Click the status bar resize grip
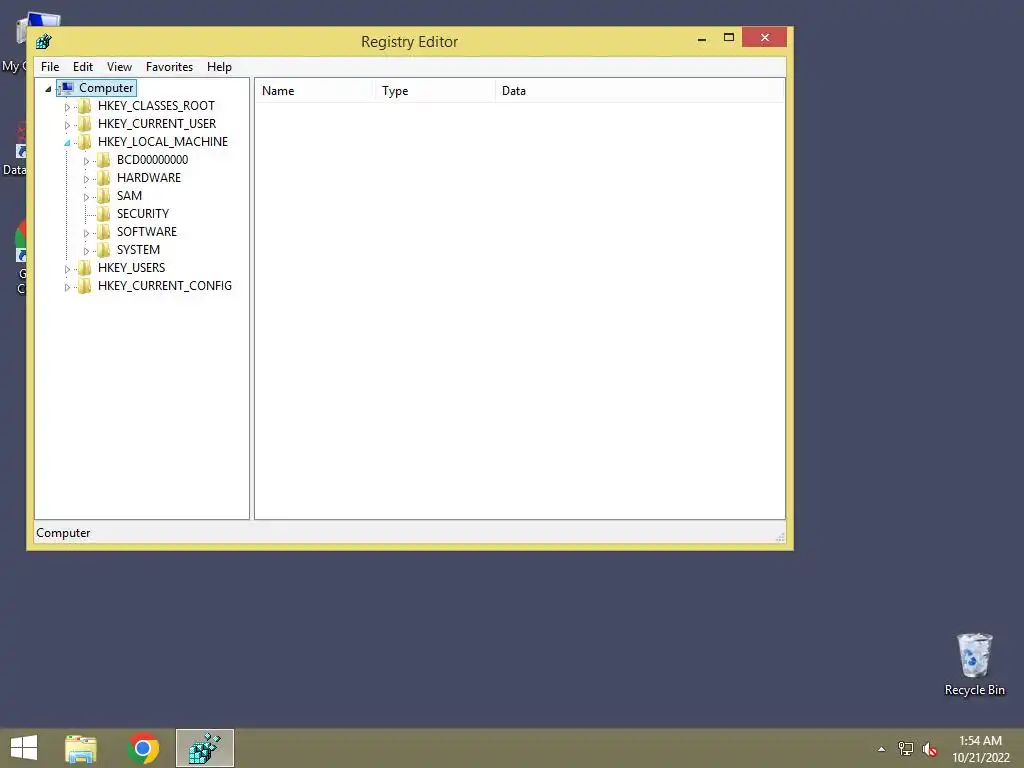Image resolution: width=1024 pixels, height=768 pixels. (780, 537)
